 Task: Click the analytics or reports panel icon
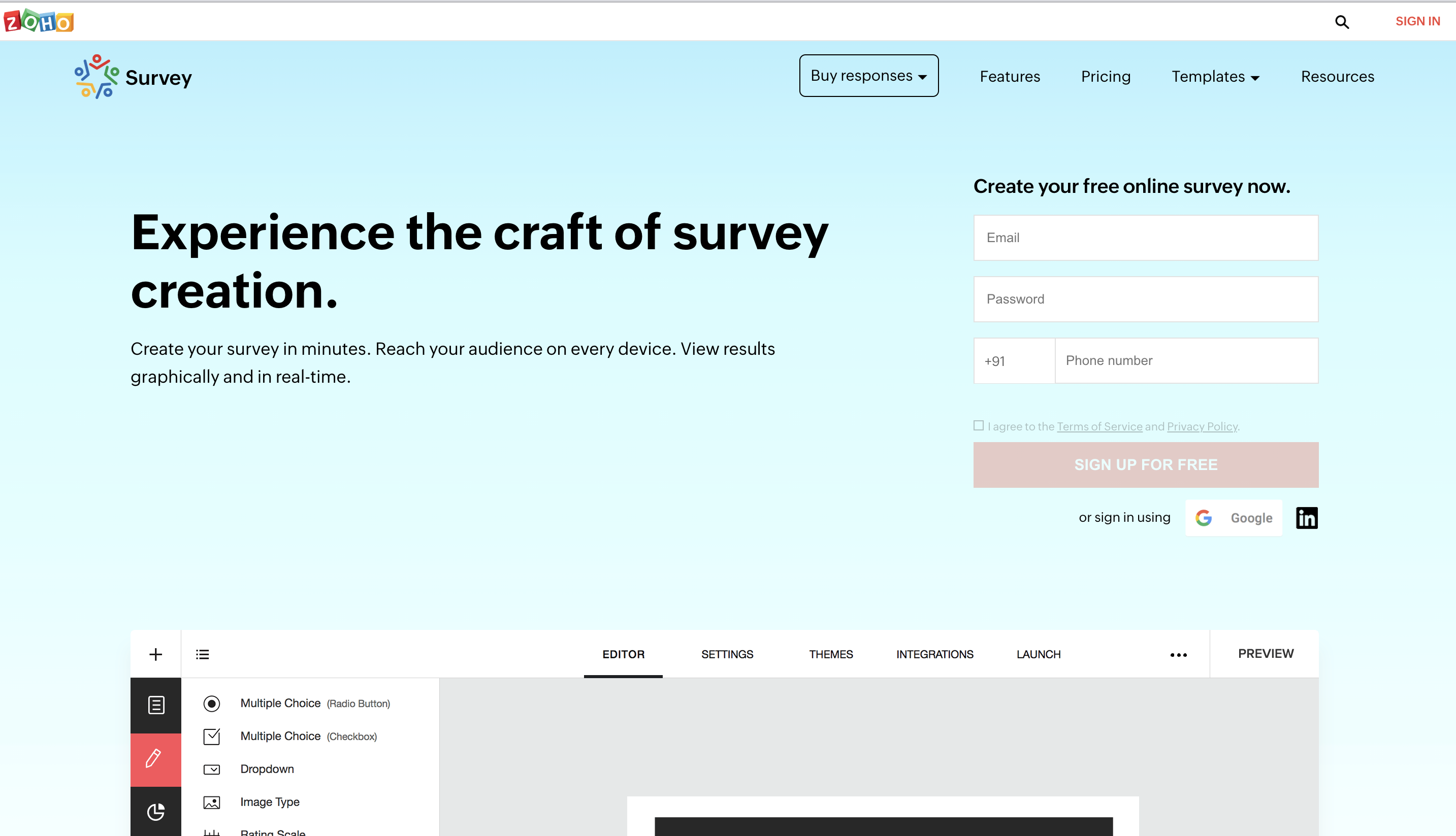155,811
